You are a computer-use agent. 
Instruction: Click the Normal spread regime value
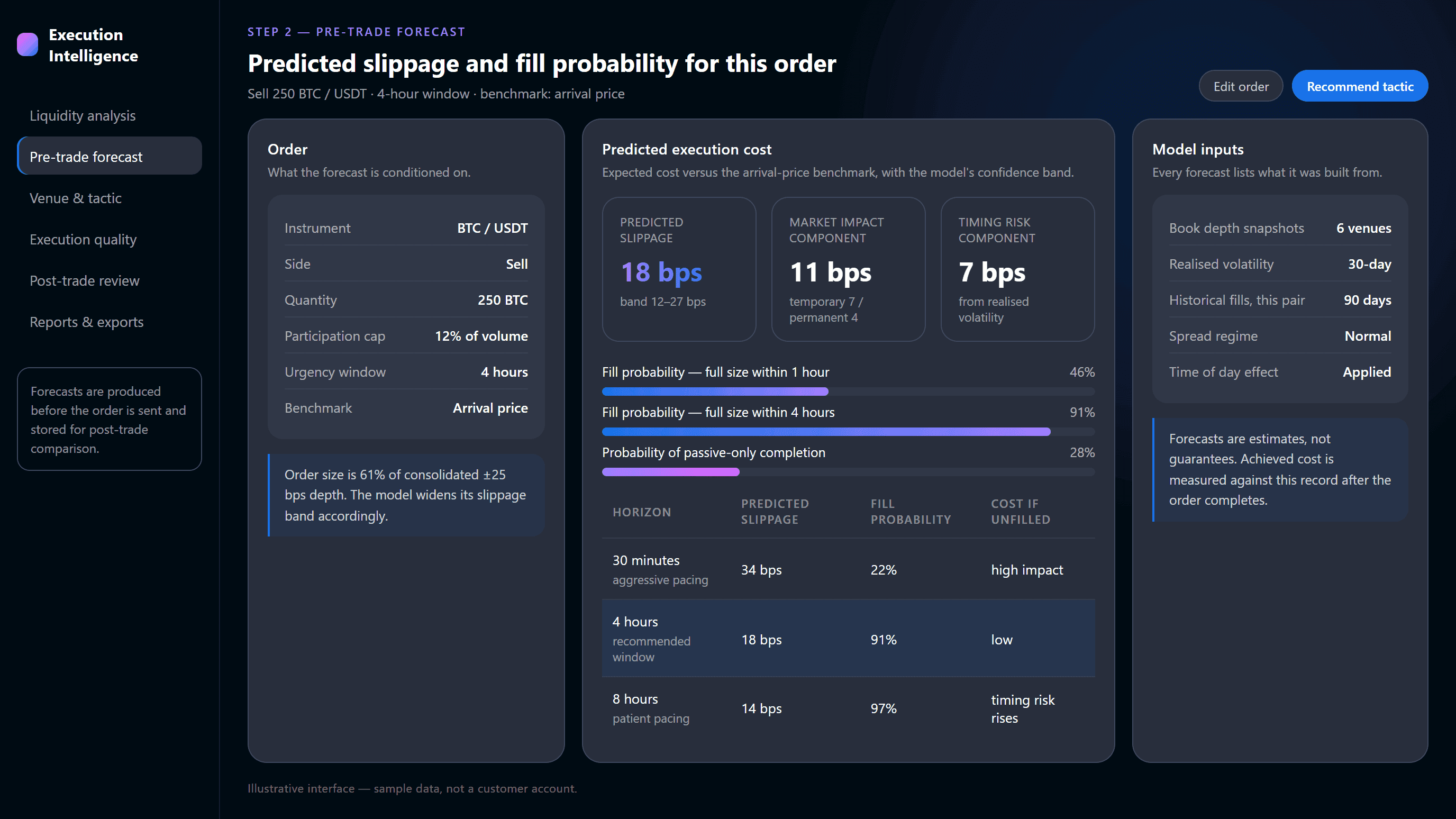[1368, 336]
